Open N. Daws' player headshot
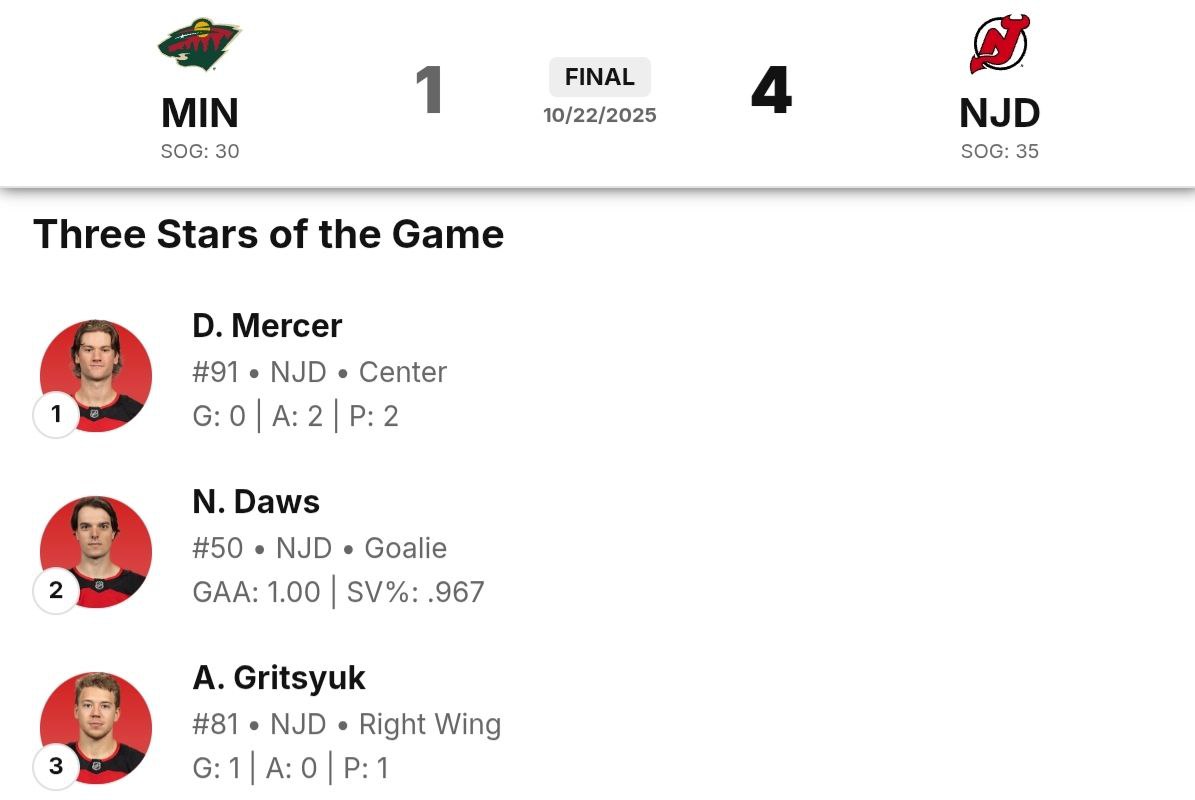The width and height of the screenshot is (1195, 800). tap(96, 550)
